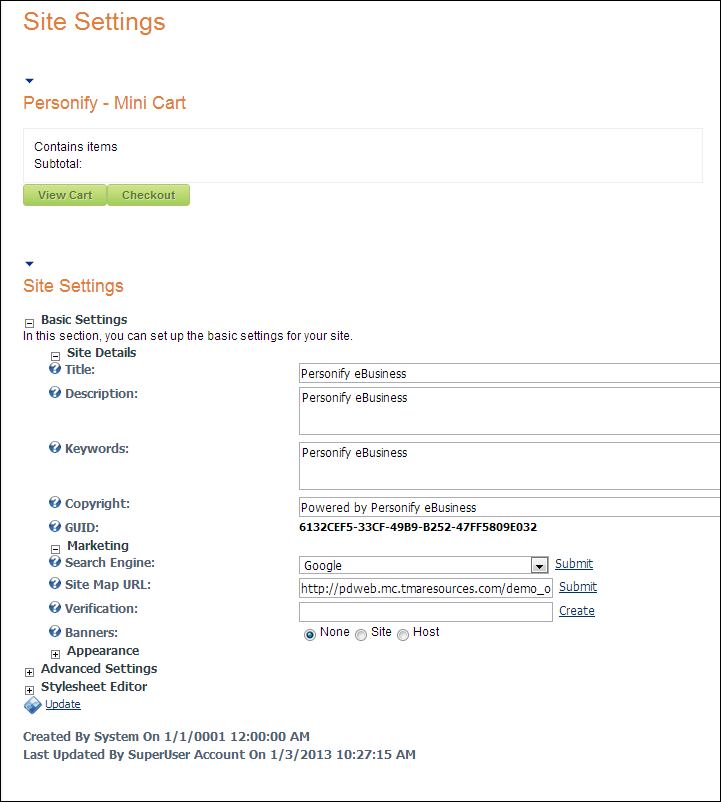The image size is (721, 802).
Task: Click the diamond icon beside Update
Action: [x=31, y=705]
